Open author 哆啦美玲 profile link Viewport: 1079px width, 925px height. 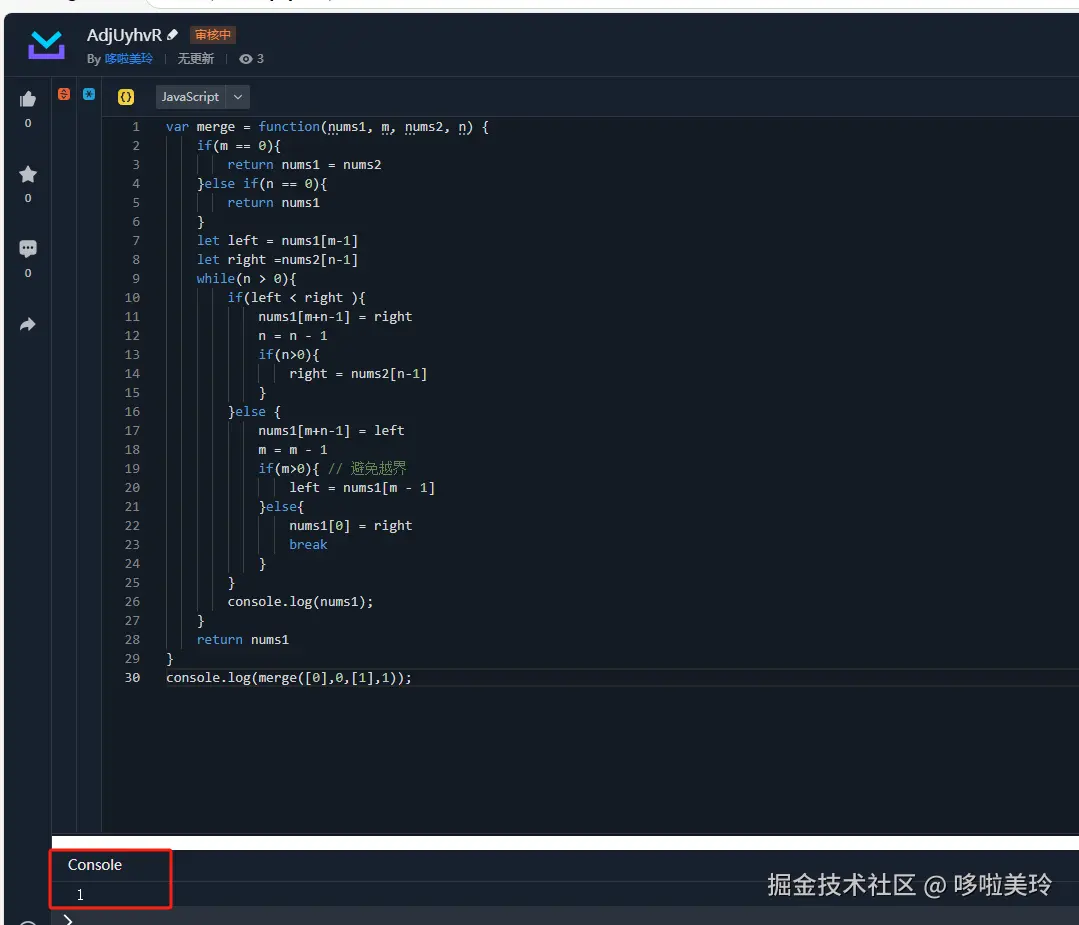click(129, 59)
